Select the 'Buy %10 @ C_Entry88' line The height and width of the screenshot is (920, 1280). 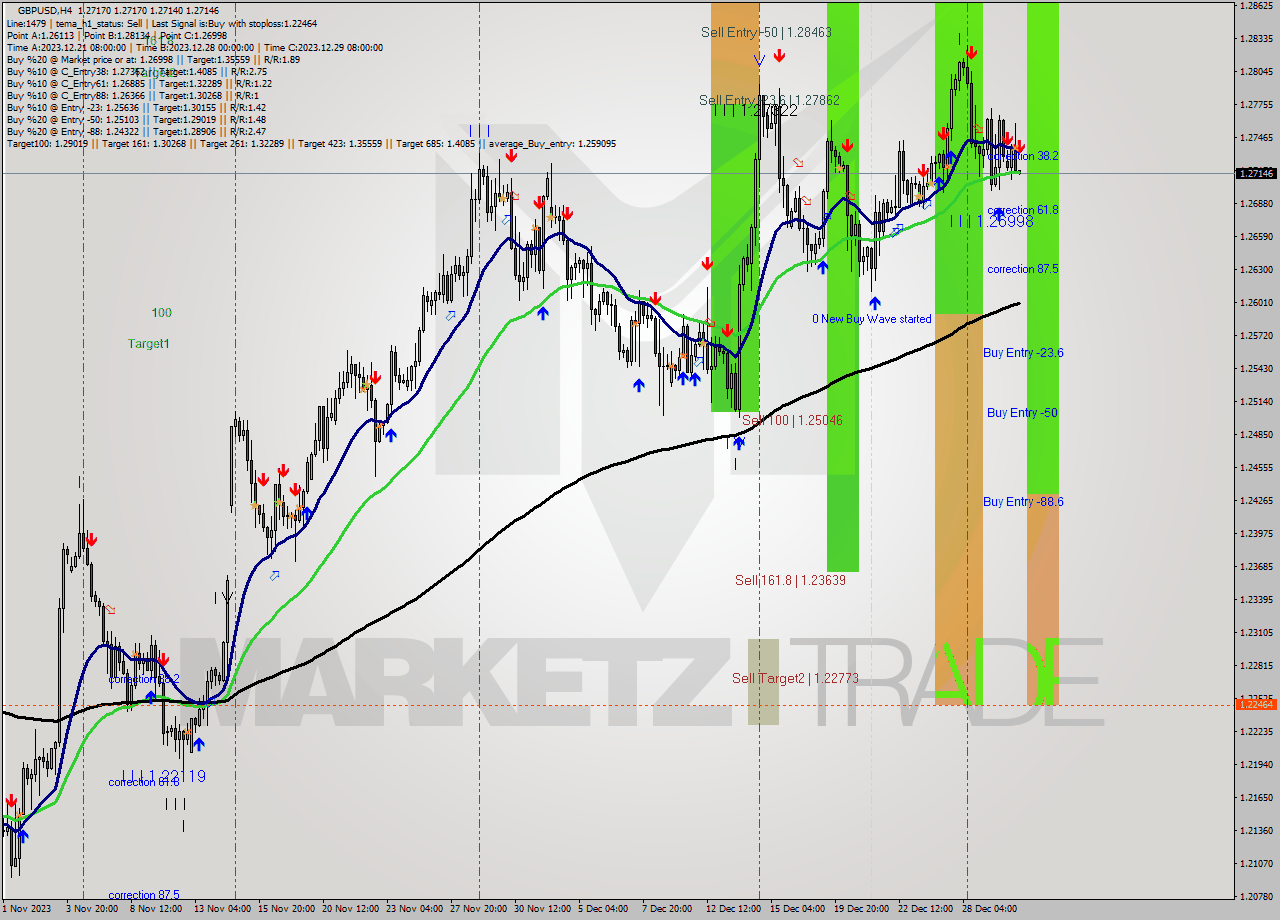tap(132, 95)
